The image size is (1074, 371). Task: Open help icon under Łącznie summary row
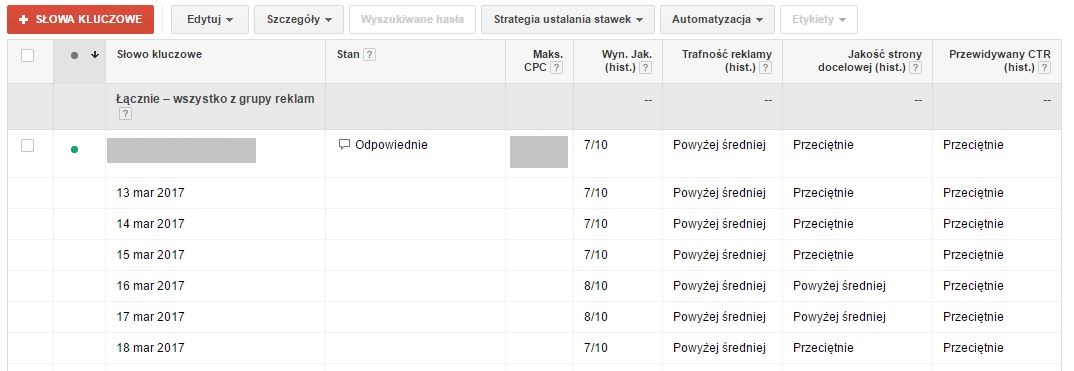click(125, 114)
